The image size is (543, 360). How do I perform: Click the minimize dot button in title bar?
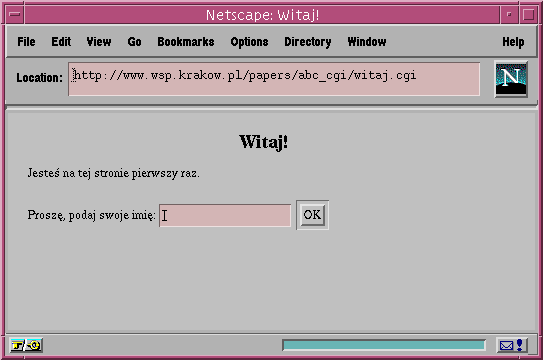509,15
